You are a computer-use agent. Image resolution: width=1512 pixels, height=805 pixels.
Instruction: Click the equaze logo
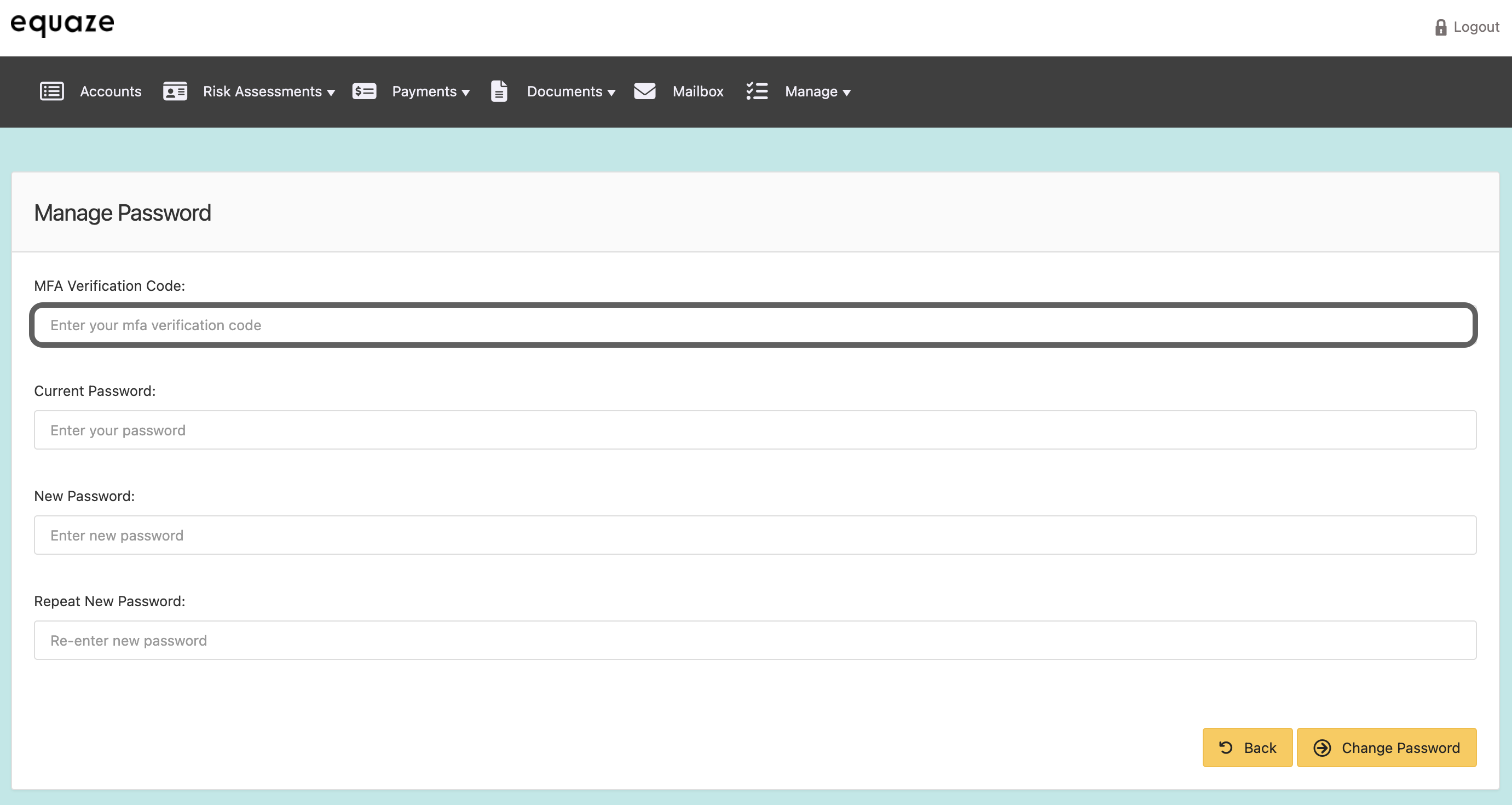62,24
